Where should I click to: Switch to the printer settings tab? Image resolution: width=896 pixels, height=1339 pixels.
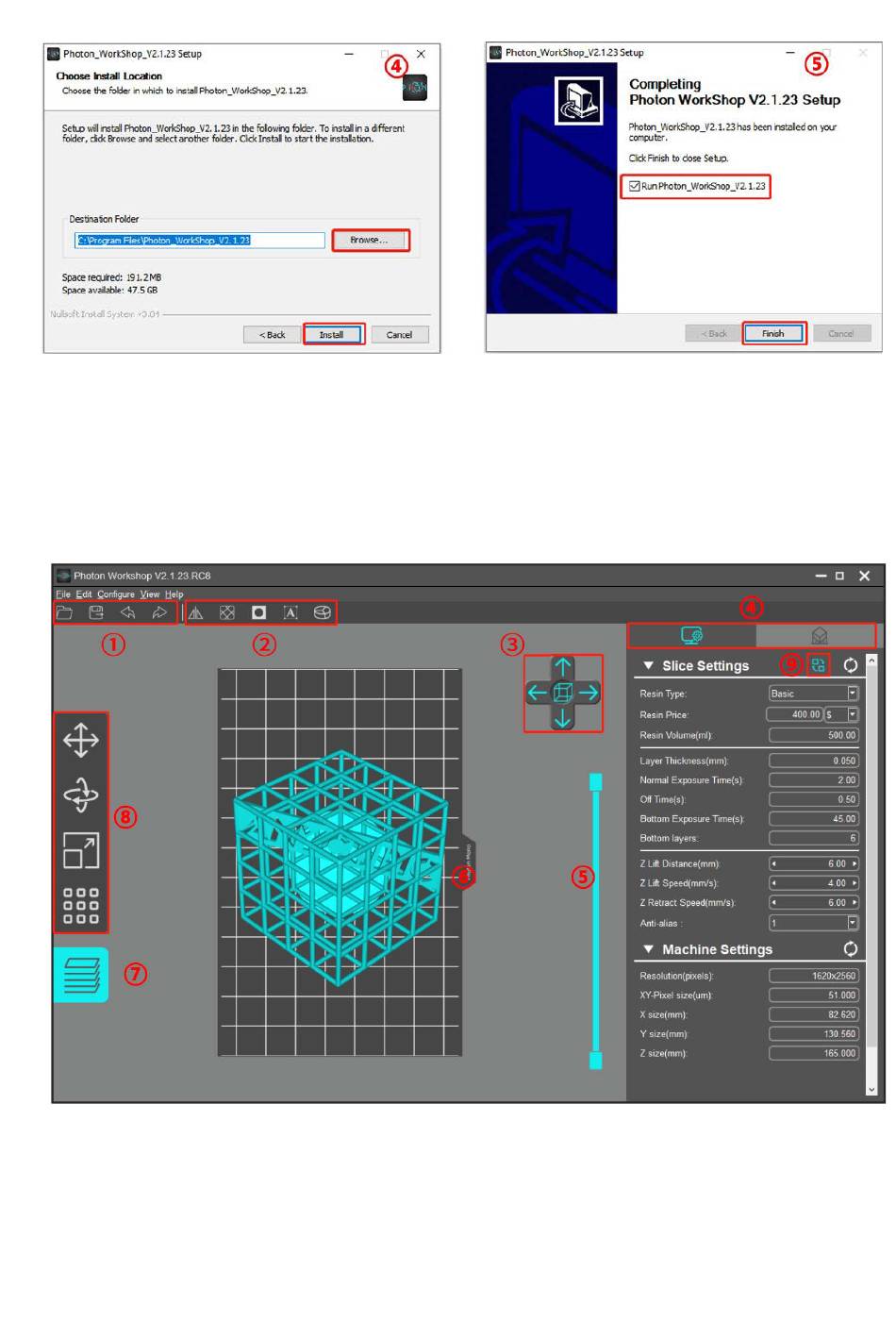click(x=692, y=635)
